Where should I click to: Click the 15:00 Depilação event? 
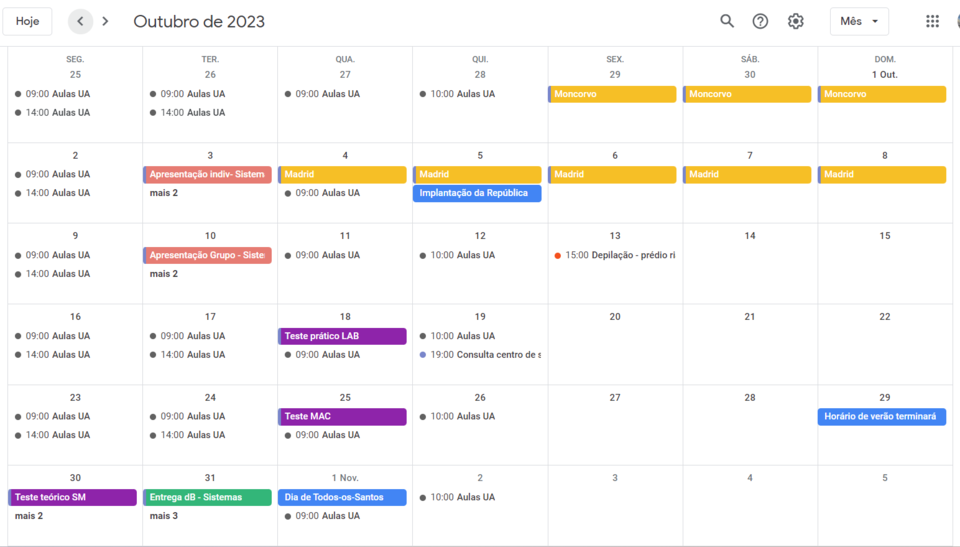click(615, 255)
